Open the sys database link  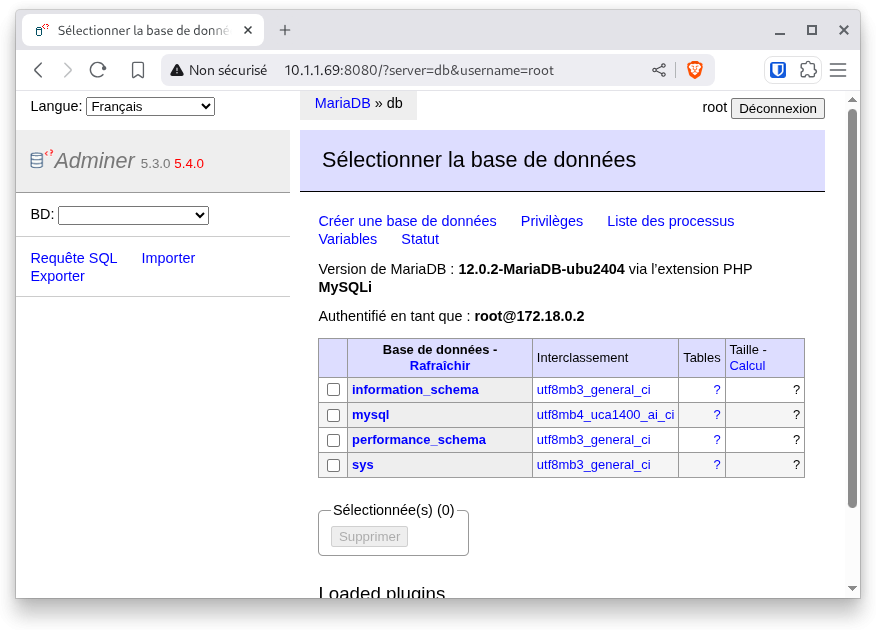pos(363,465)
